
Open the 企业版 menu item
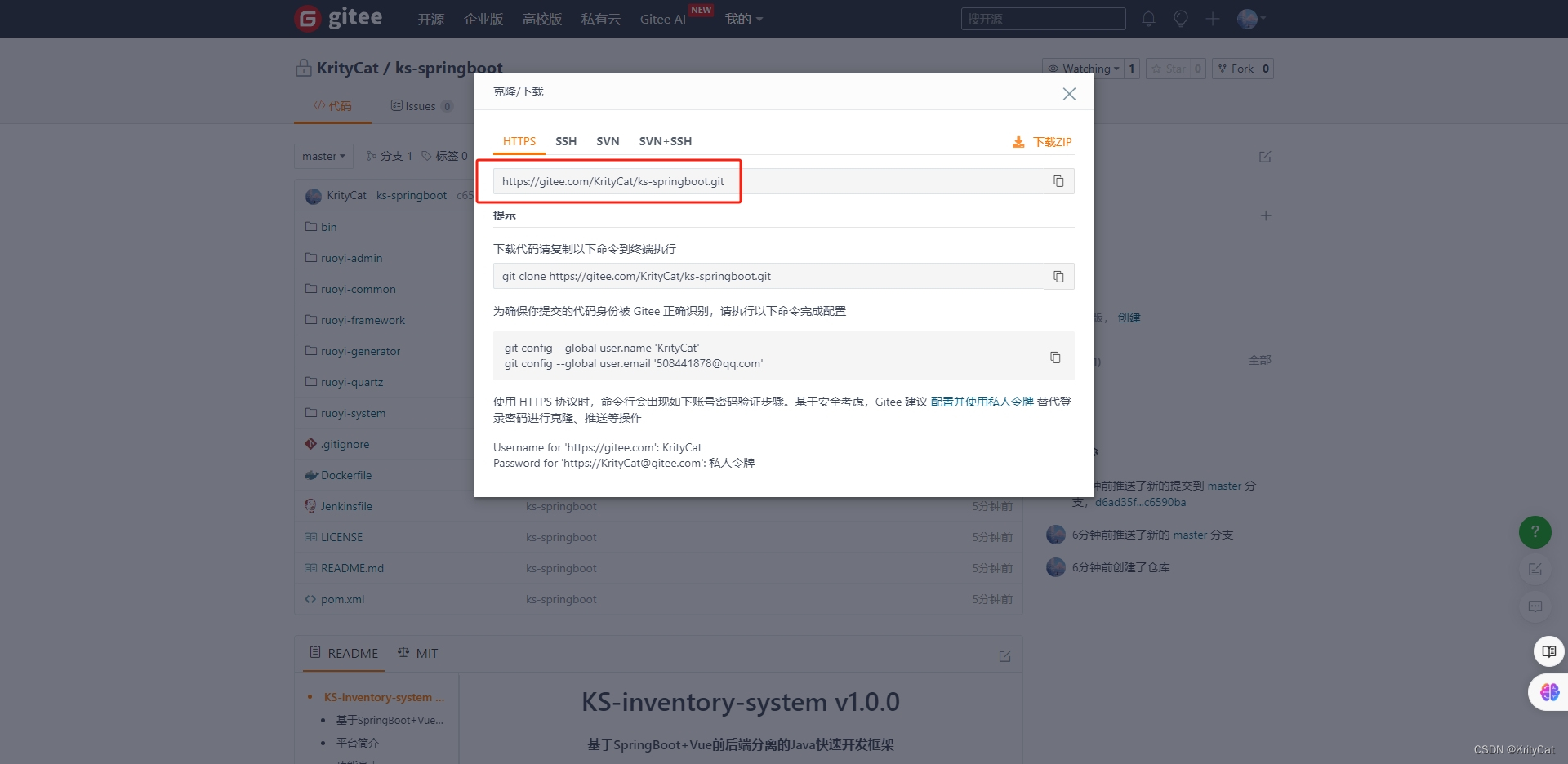483,19
